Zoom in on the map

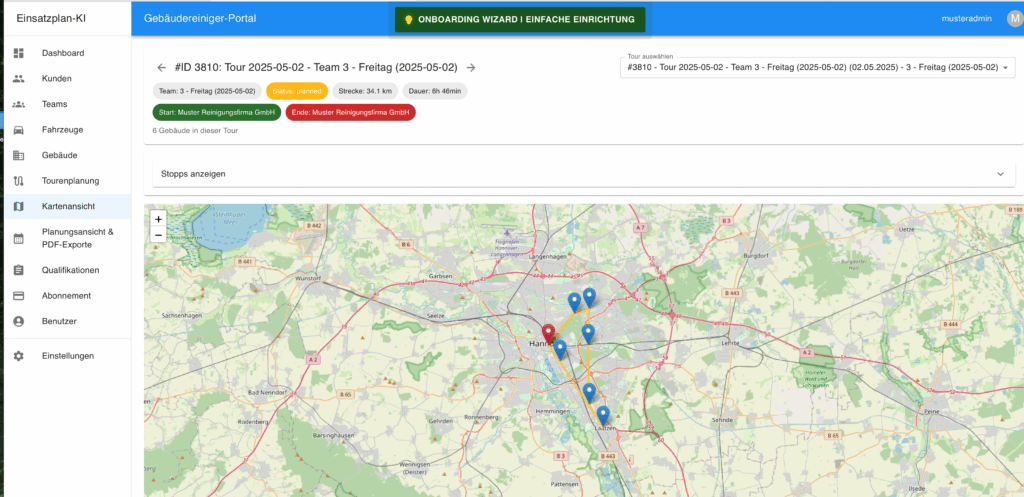(x=158, y=219)
